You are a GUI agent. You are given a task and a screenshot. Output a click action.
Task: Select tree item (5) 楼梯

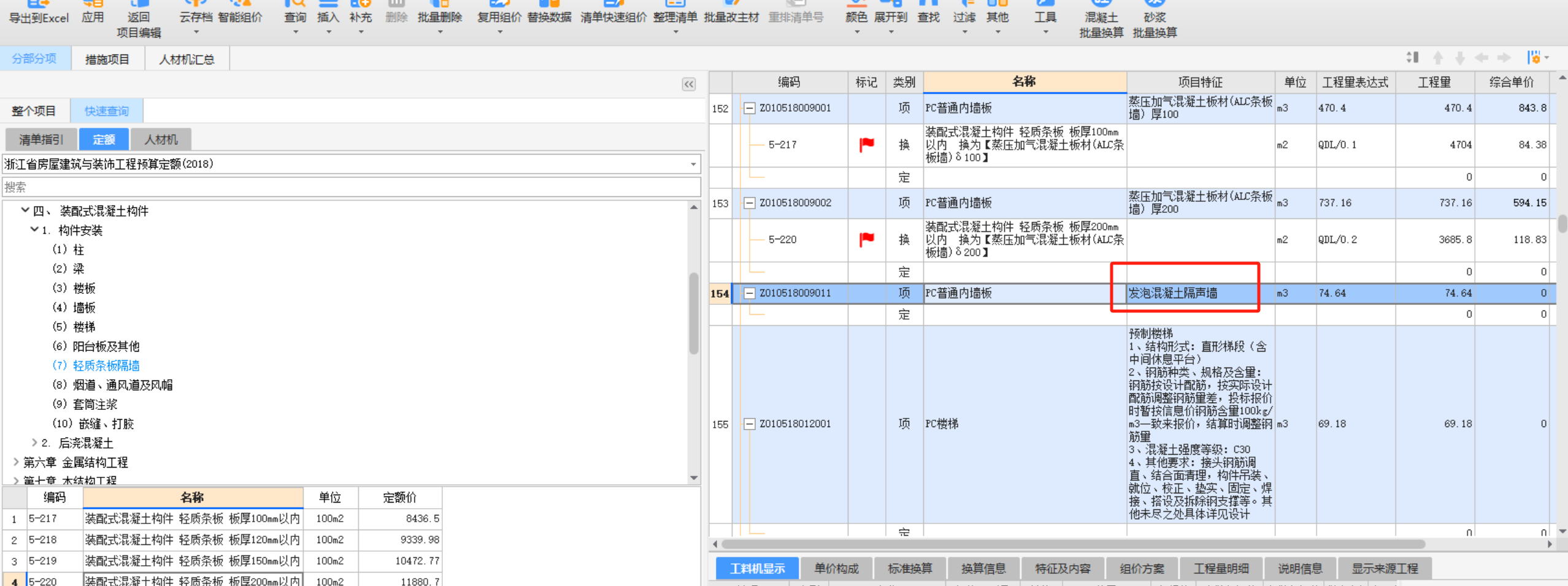click(74, 327)
